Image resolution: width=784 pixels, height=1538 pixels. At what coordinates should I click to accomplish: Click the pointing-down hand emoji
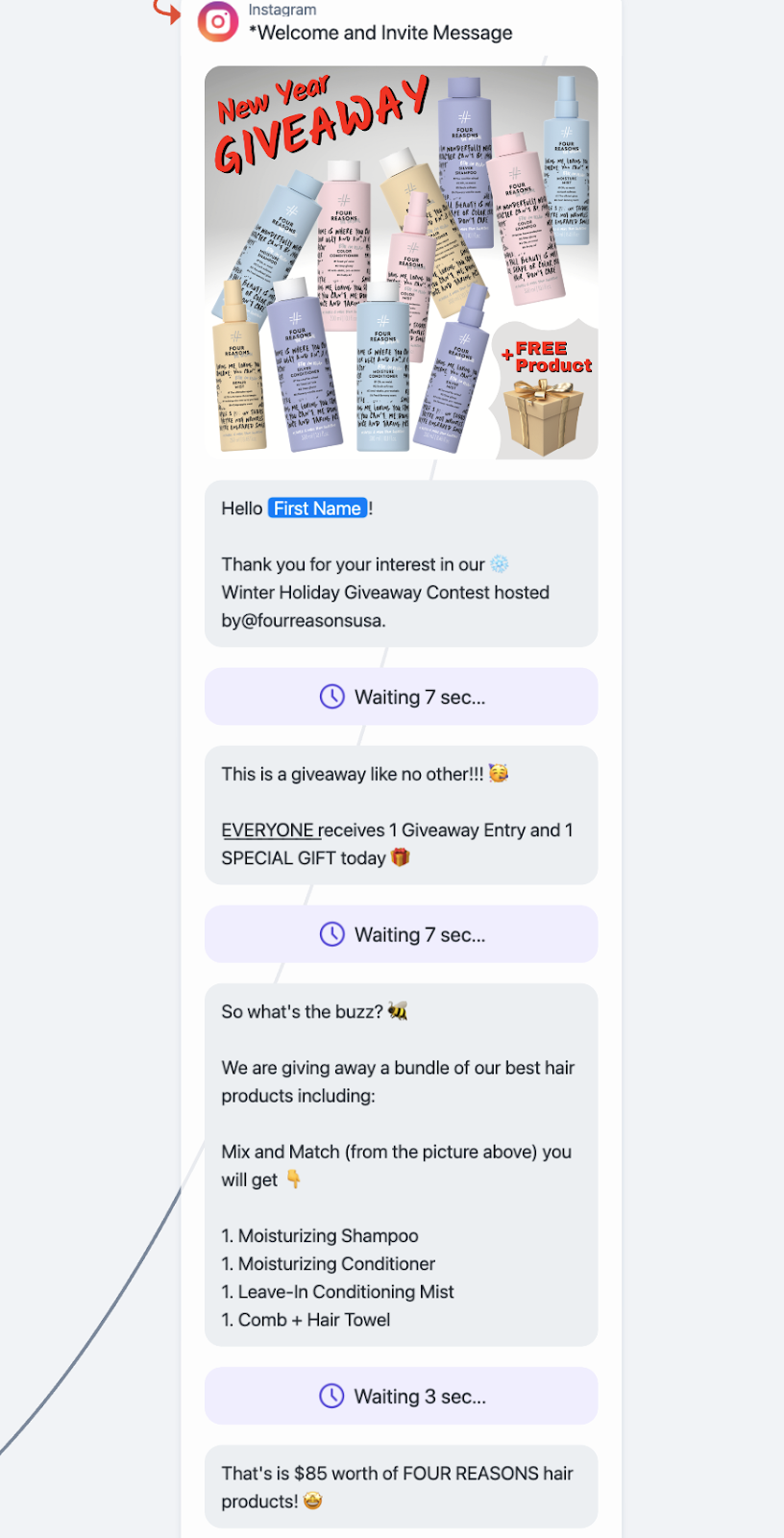294,1179
